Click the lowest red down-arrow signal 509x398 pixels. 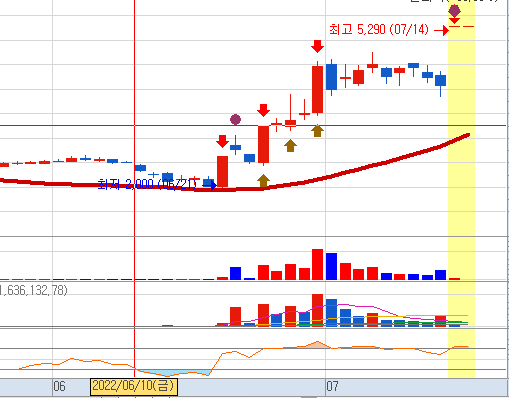[x=222, y=141]
